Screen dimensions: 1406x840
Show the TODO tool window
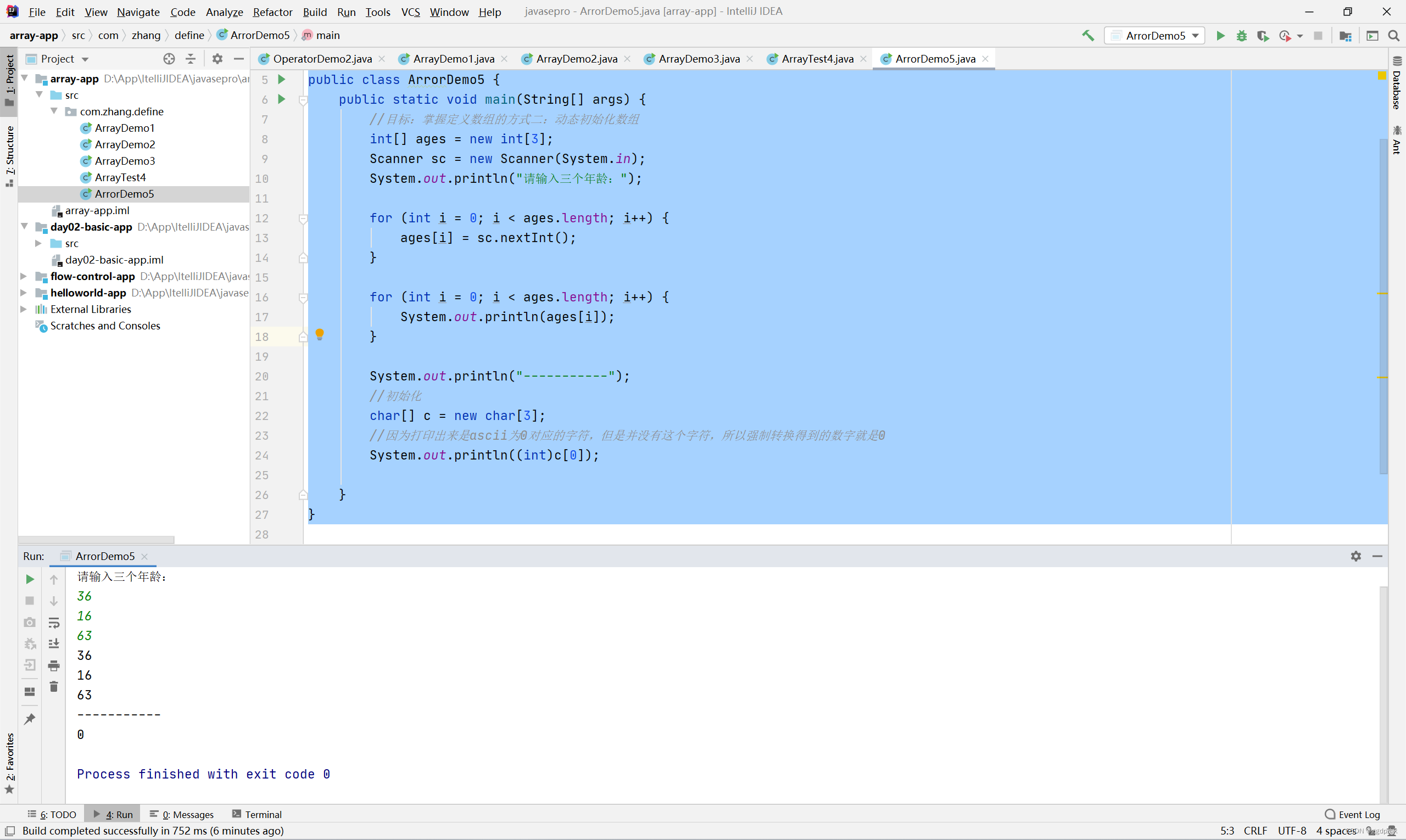[52, 815]
